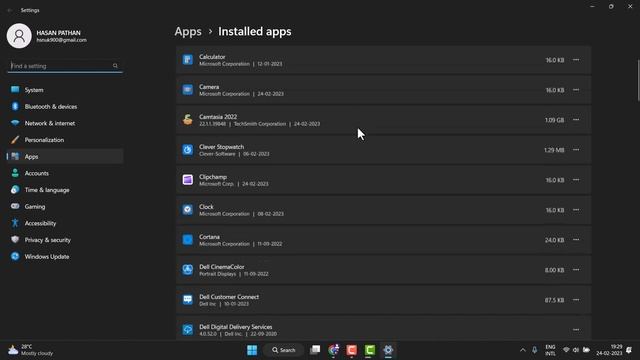Open the weather widget on taskbar
Viewport: 640px width, 360px height.
coord(31,350)
